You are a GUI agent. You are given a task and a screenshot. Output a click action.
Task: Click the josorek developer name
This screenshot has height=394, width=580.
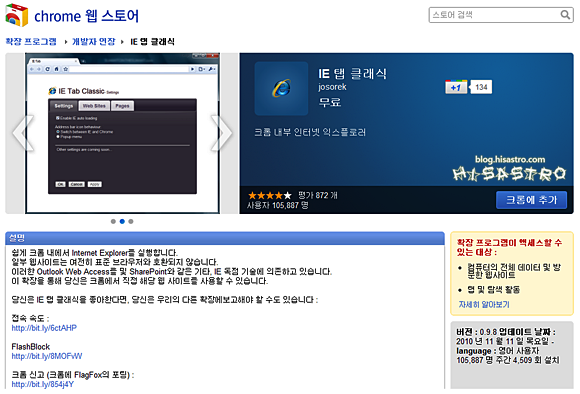(x=332, y=87)
